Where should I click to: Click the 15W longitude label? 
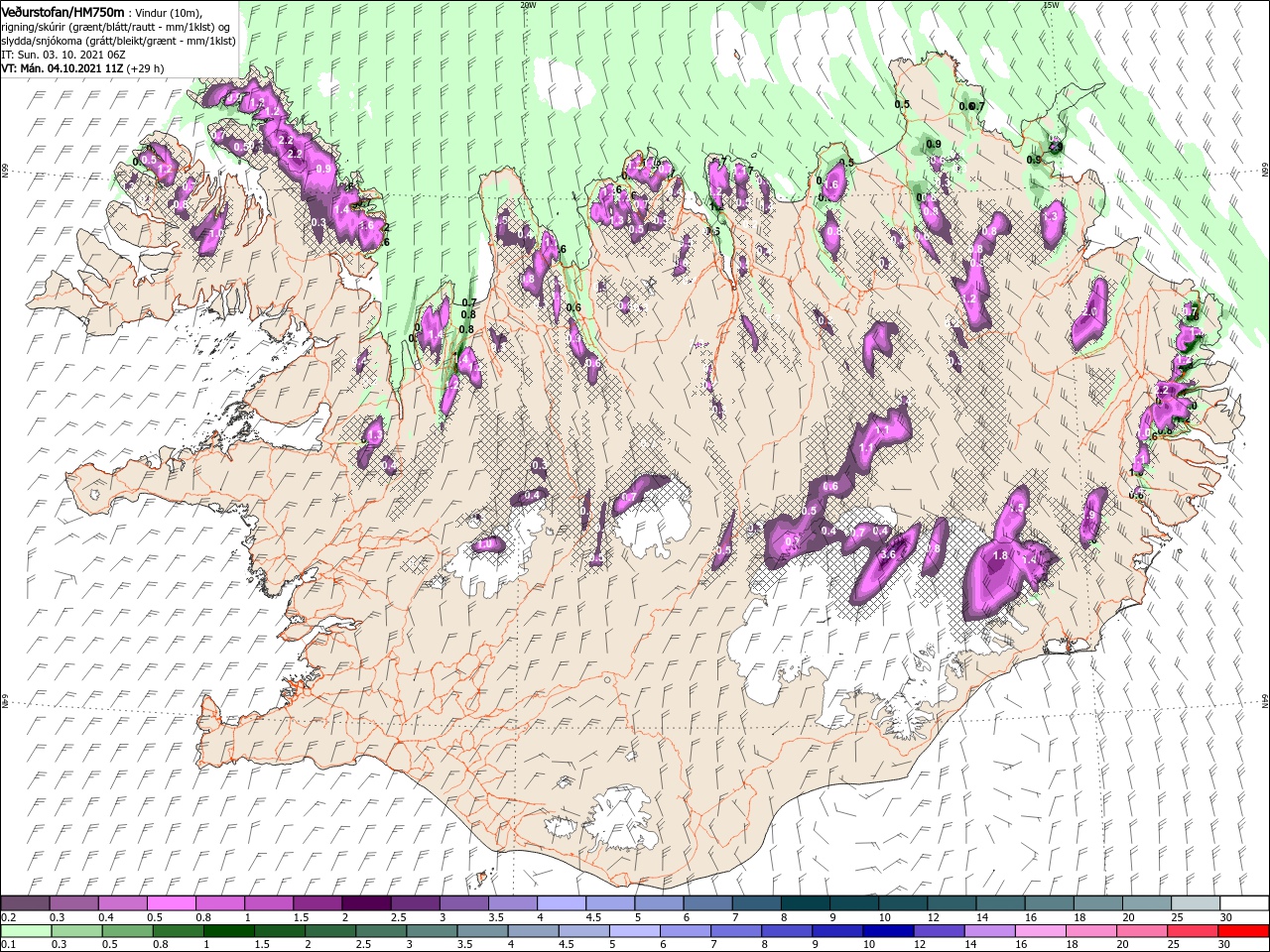click(x=1051, y=5)
